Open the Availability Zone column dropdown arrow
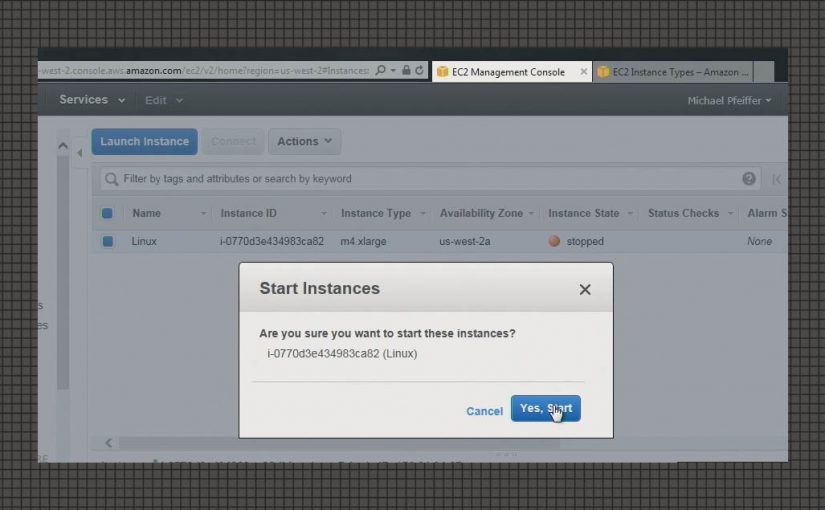This screenshot has height=510, width=825. [531, 214]
